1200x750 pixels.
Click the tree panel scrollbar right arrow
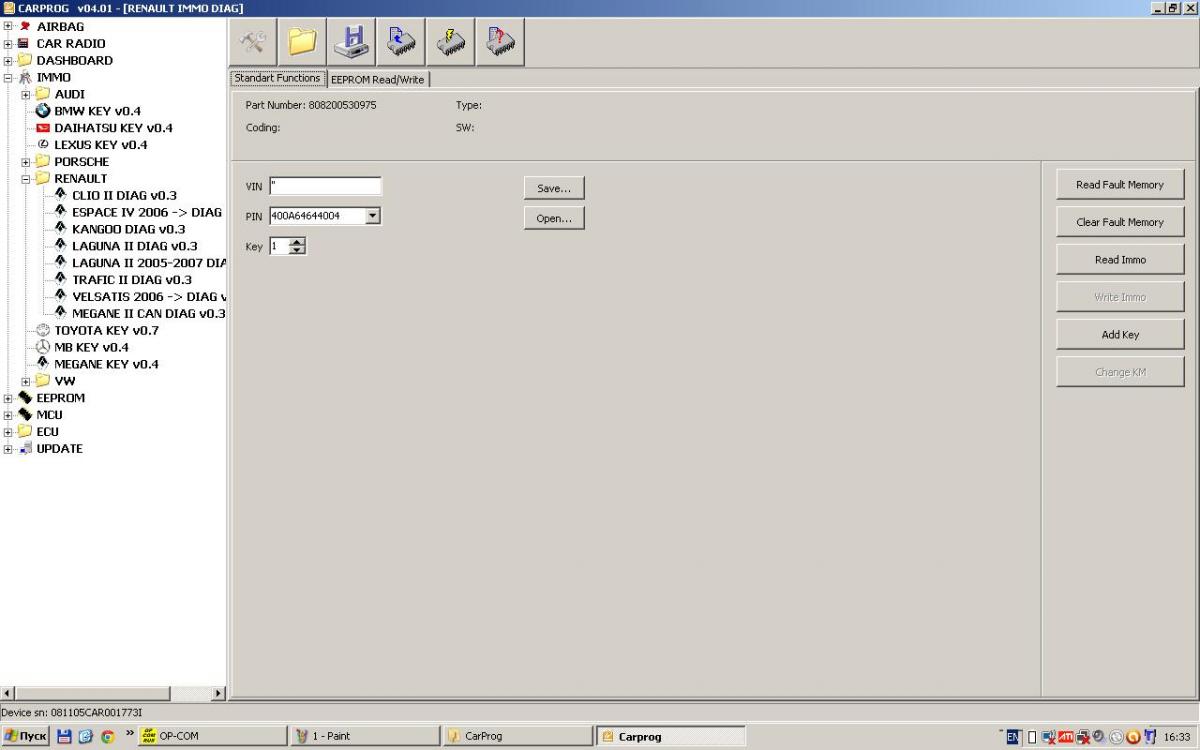click(x=219, y=694)
